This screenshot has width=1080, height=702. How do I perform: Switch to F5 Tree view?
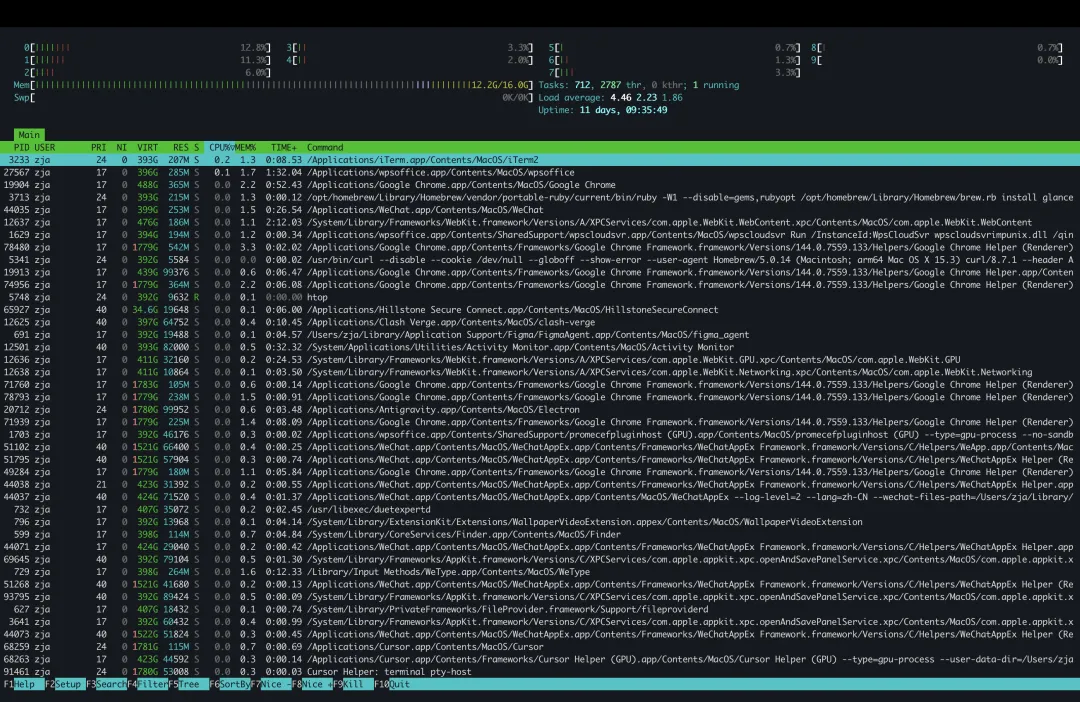tap(189, 684)
